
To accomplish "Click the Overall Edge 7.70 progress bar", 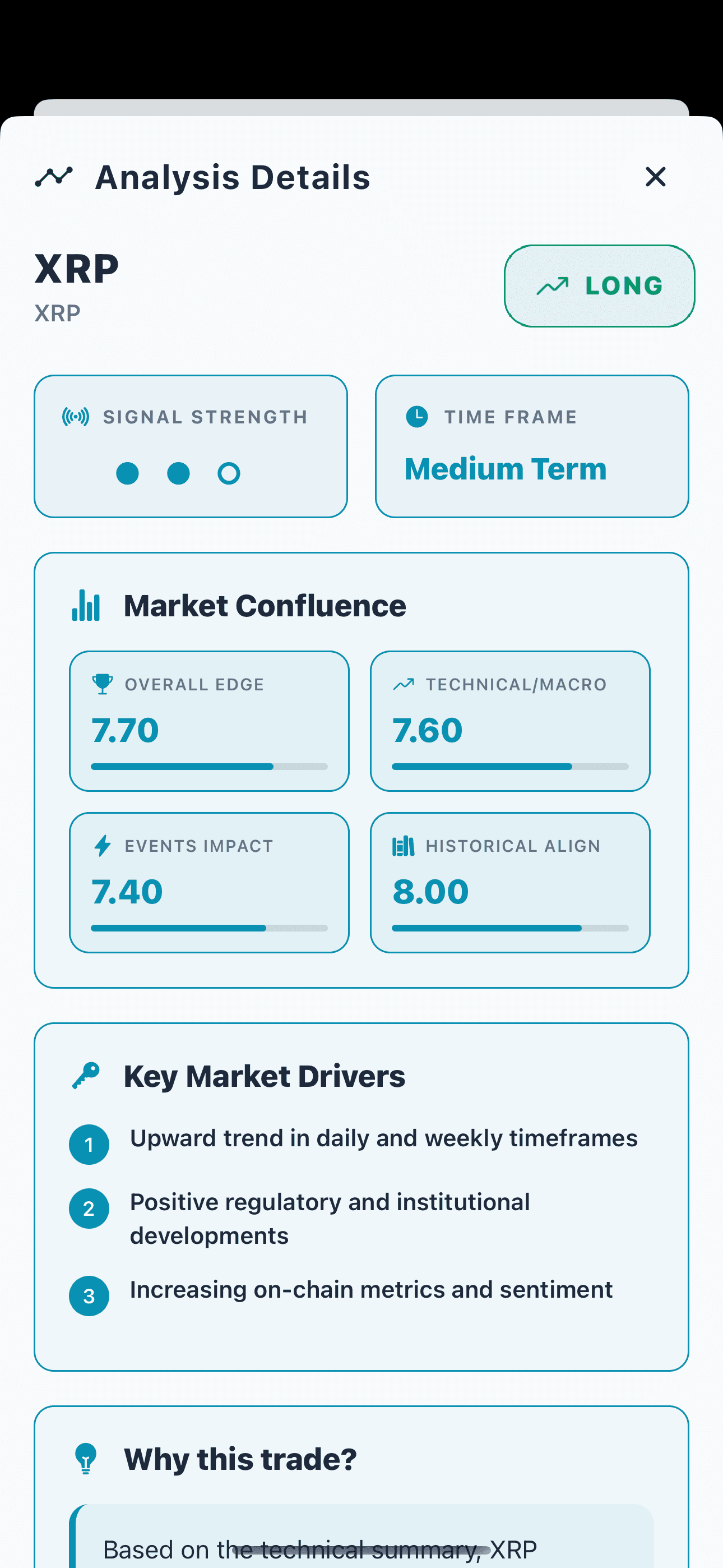I will point(208,767).
